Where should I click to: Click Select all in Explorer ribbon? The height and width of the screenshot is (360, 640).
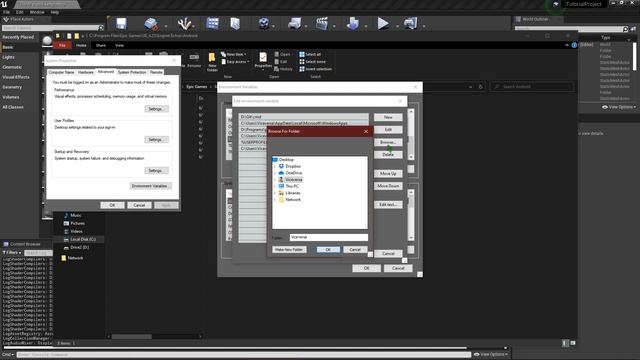pyautogui.click(x=310, y=54)
